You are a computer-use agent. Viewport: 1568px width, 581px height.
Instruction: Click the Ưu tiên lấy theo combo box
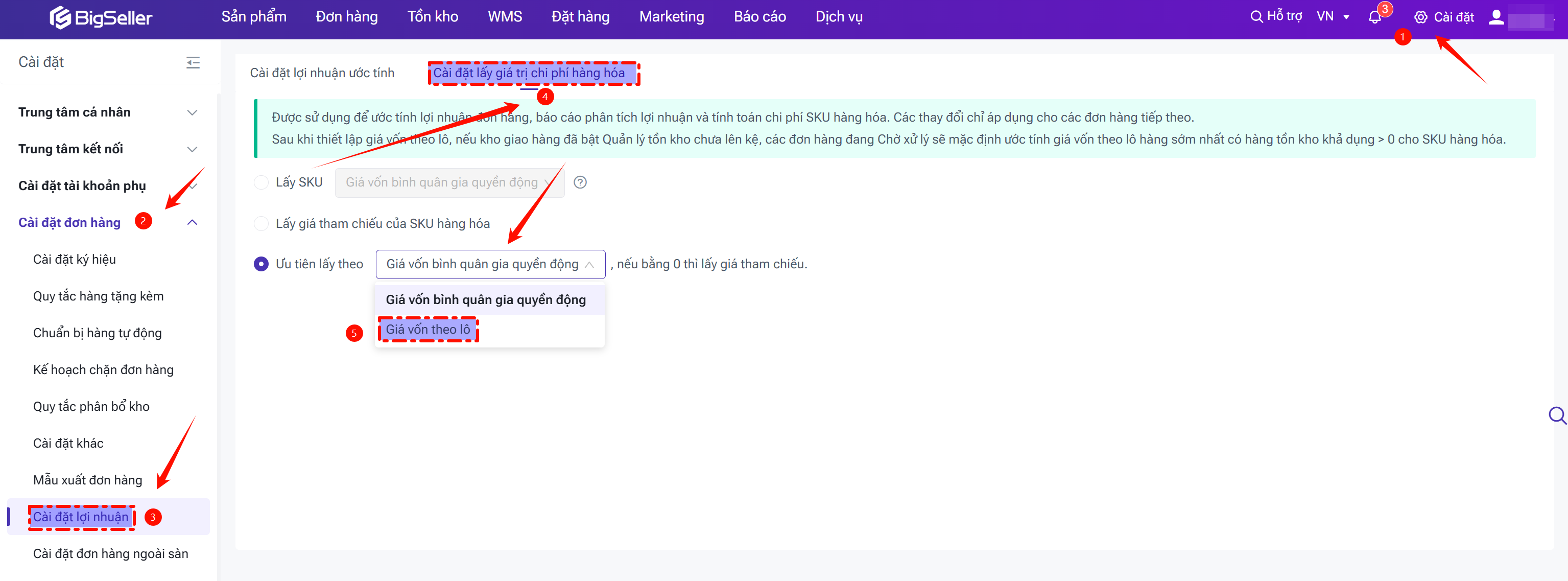coord(489,264)
